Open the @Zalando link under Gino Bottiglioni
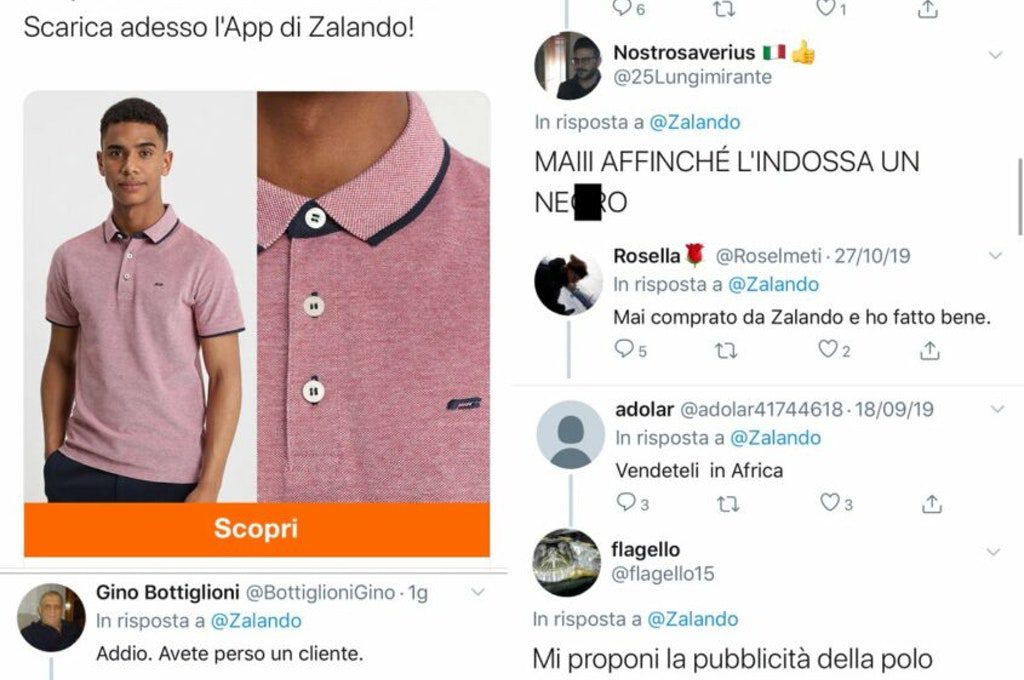1024x680 pixels. (x=256, y=621)
